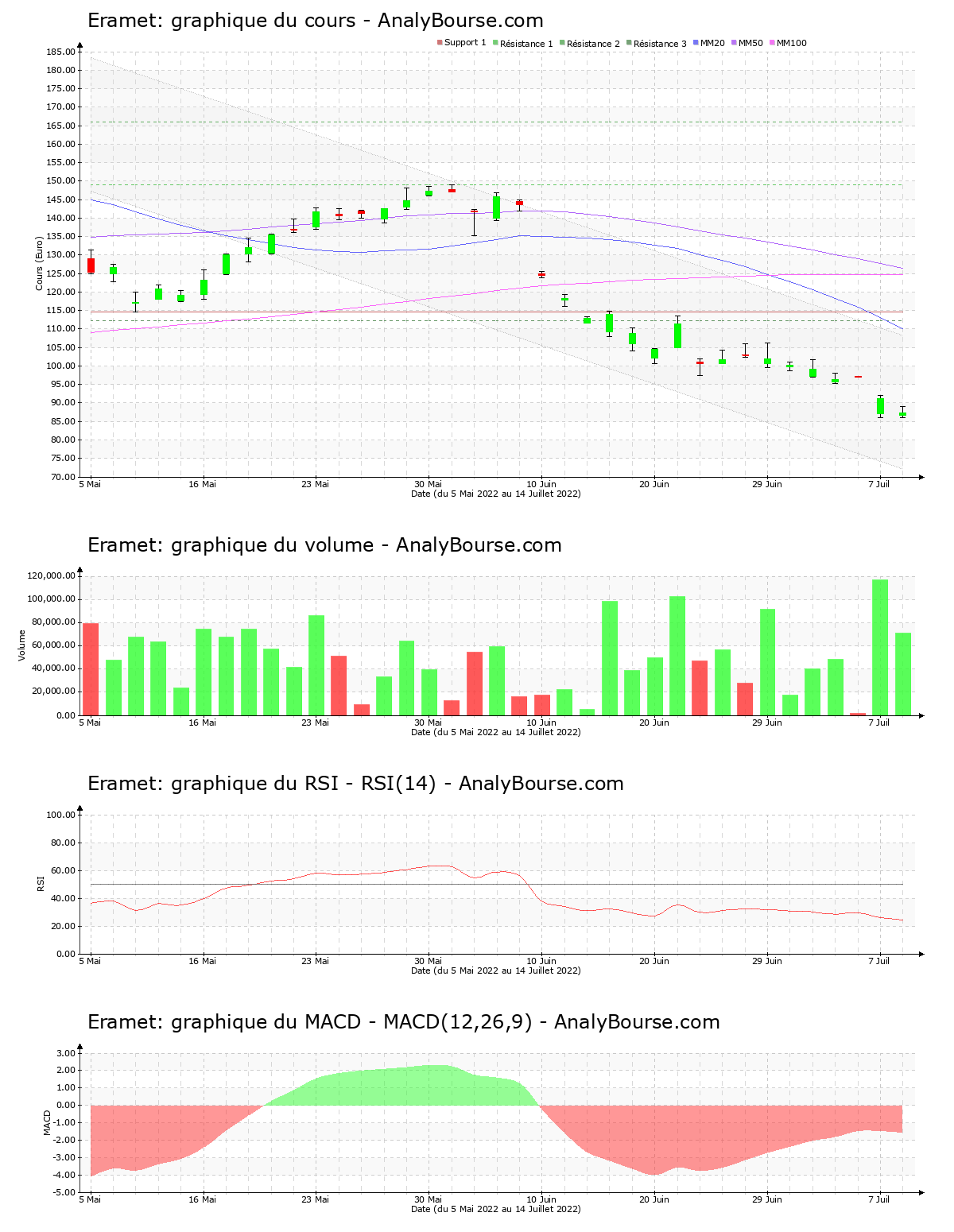Click the RSI chart's '40.00' axis value
The height and width of the screenshot is (1232, 954).
(64, 898)
